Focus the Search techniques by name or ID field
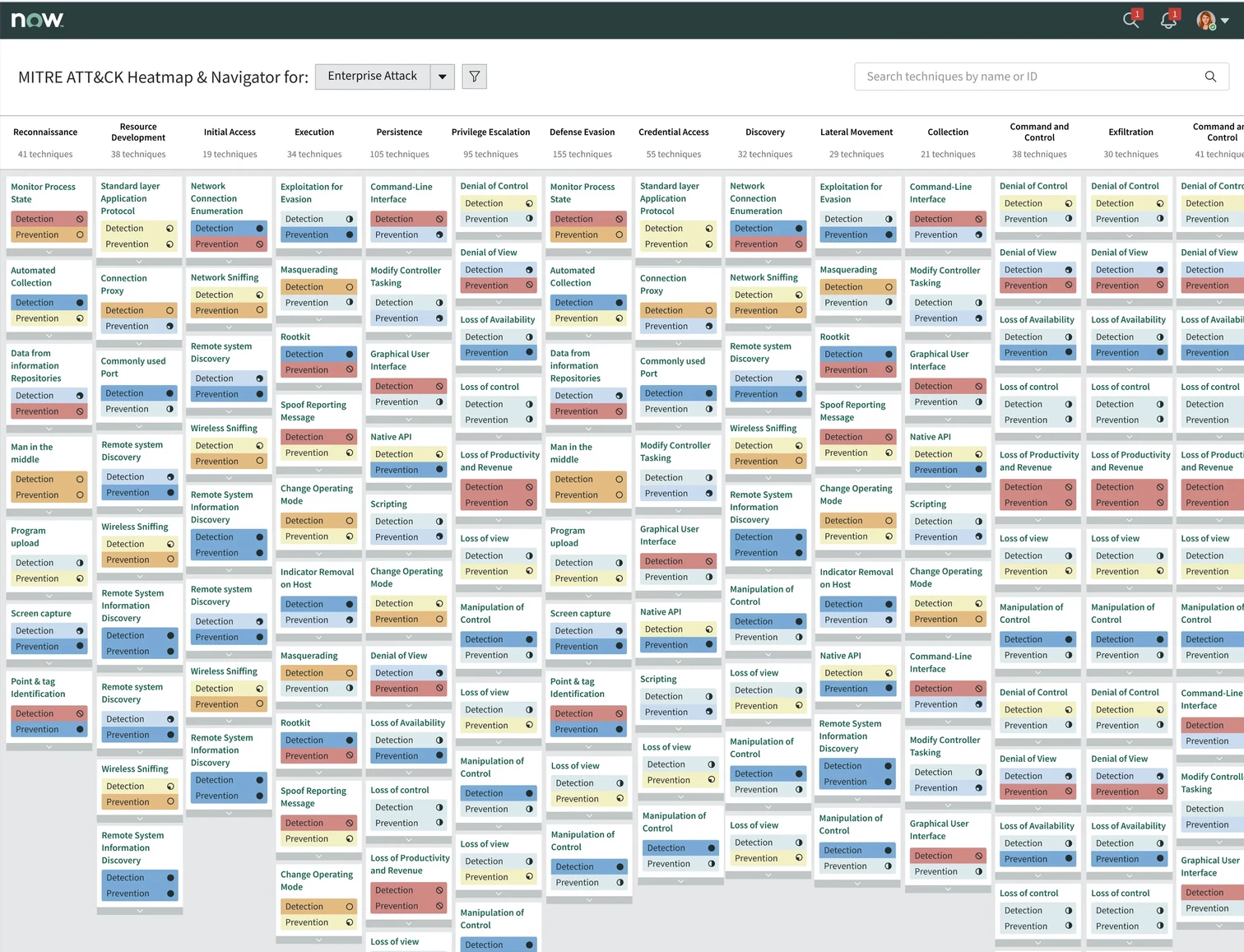This screenshot has height=952, width=1244. point(1042,77)
